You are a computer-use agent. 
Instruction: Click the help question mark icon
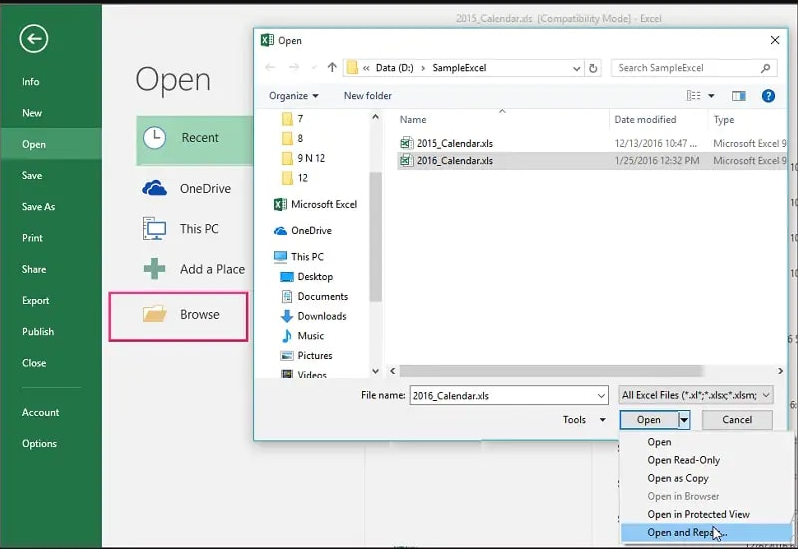pos(768,96)
